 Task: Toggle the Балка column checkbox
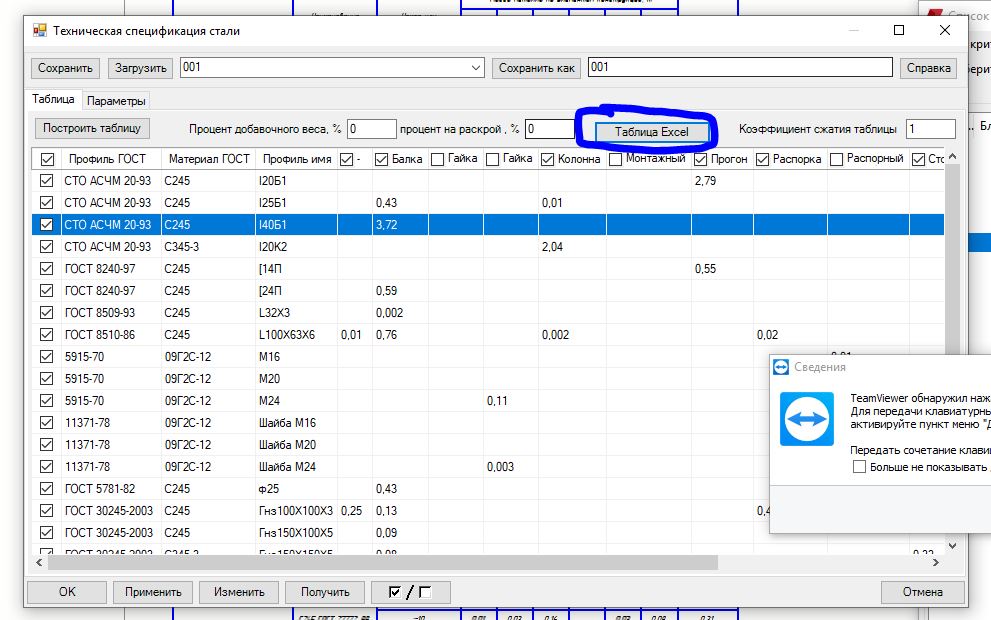(381, 159)
